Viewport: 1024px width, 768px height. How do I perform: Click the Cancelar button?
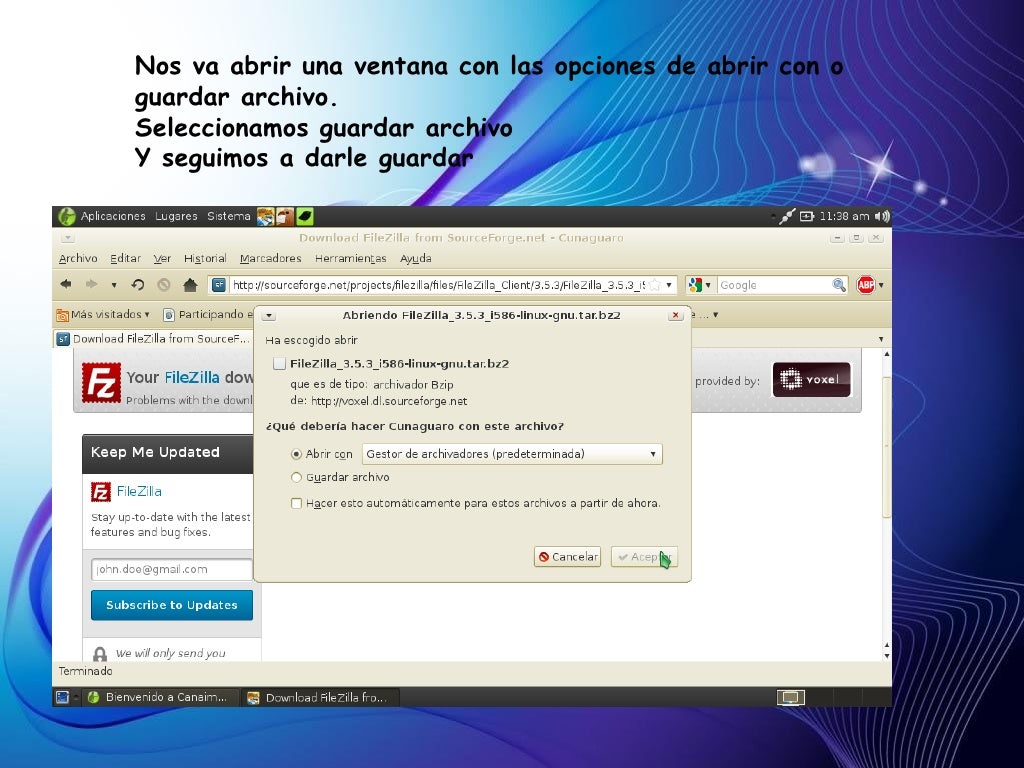[x=568, y=557]
